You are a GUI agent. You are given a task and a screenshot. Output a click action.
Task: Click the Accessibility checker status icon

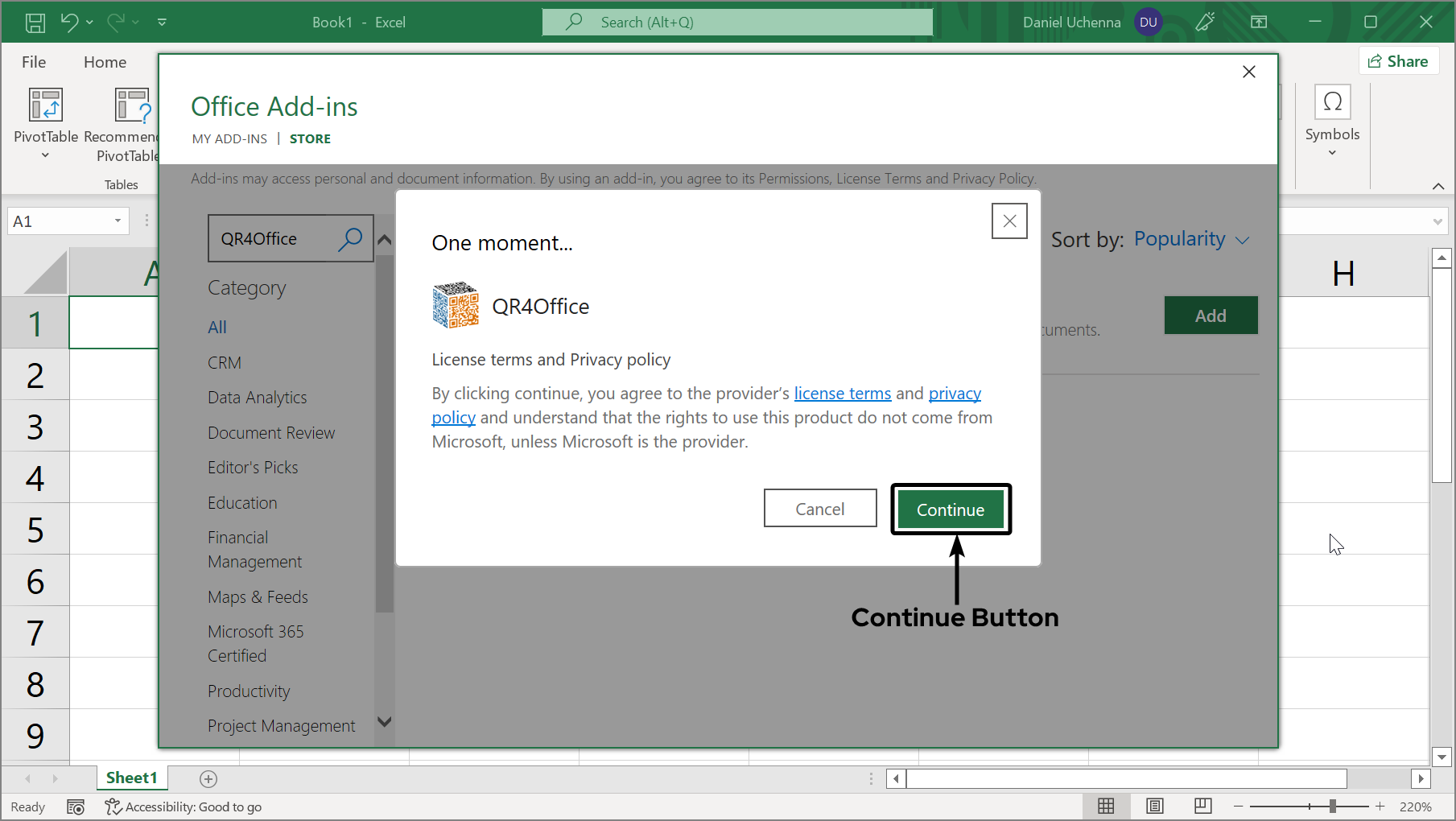pyautogui.click(x=113, y=807)
